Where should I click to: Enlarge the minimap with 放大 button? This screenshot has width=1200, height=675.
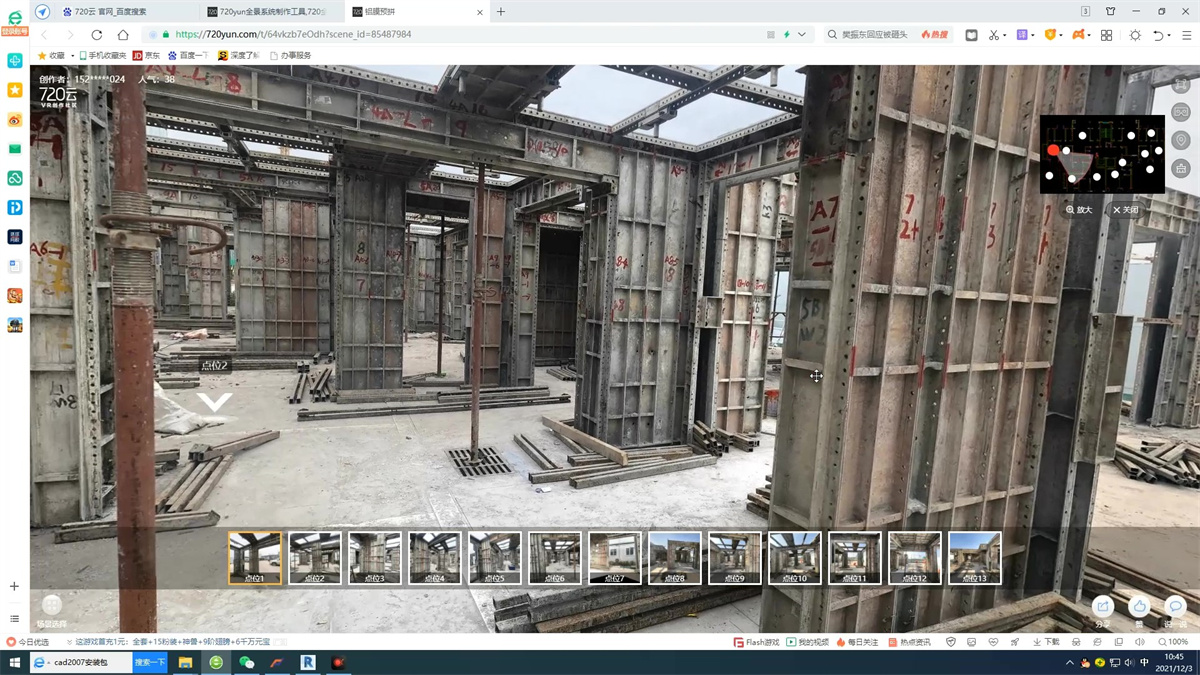1079,210
